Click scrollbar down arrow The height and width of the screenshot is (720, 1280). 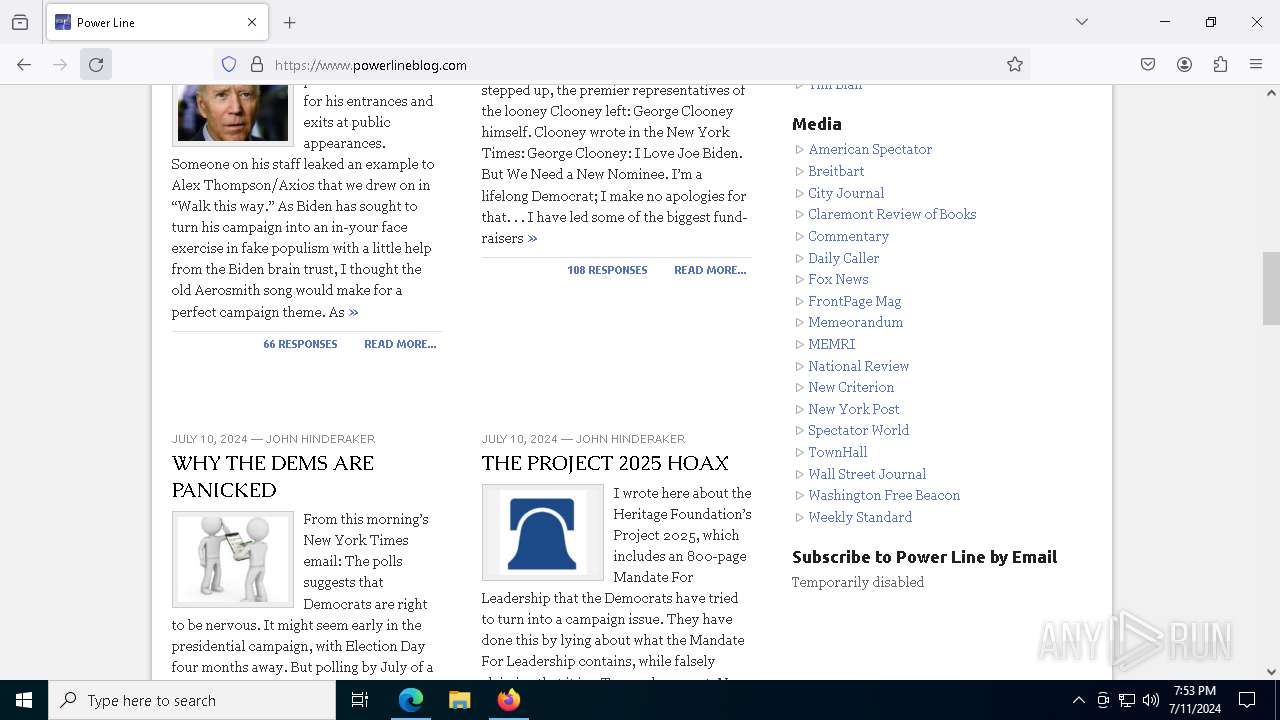(1271, 672)
